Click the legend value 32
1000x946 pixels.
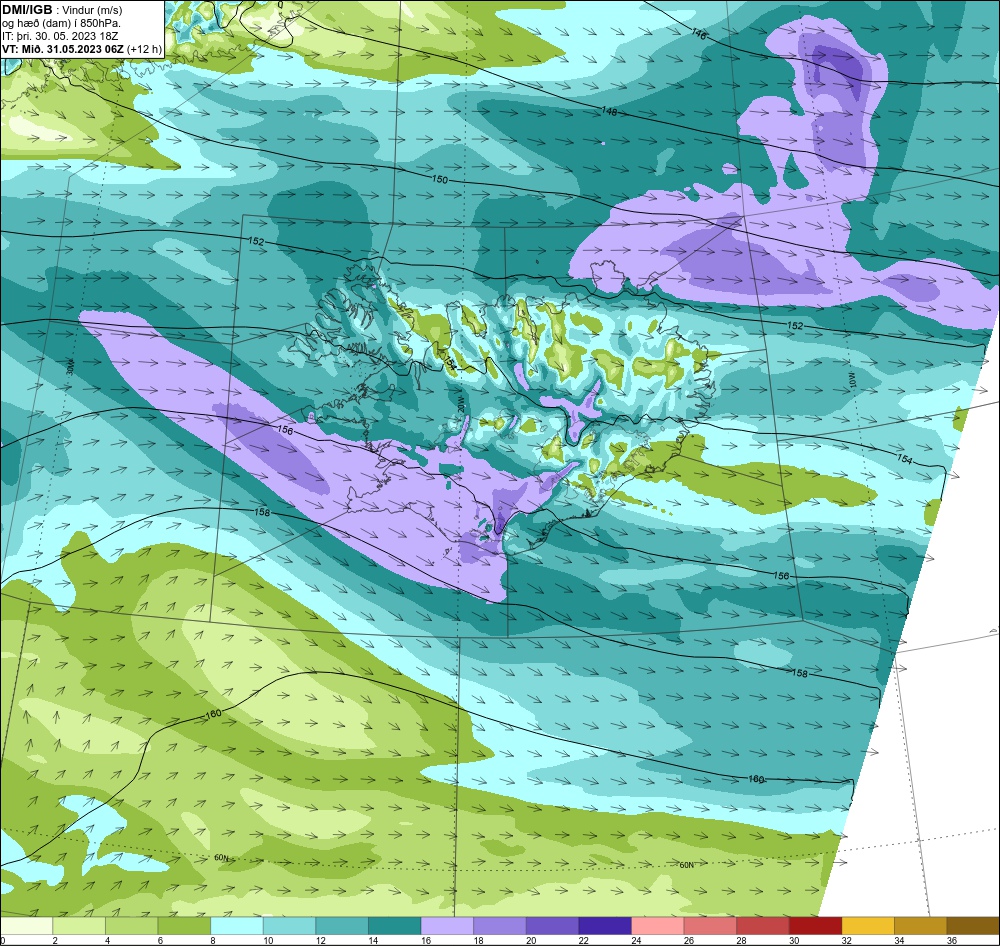(x=846, y=940)
